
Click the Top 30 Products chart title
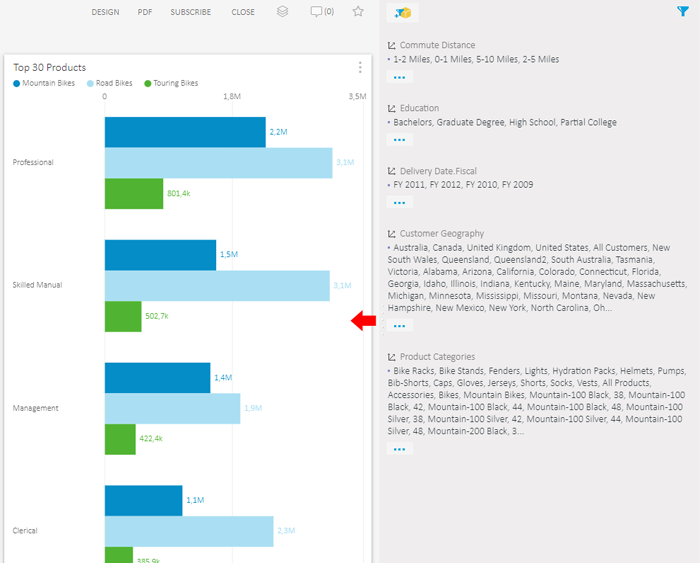(x=50, y=67)
